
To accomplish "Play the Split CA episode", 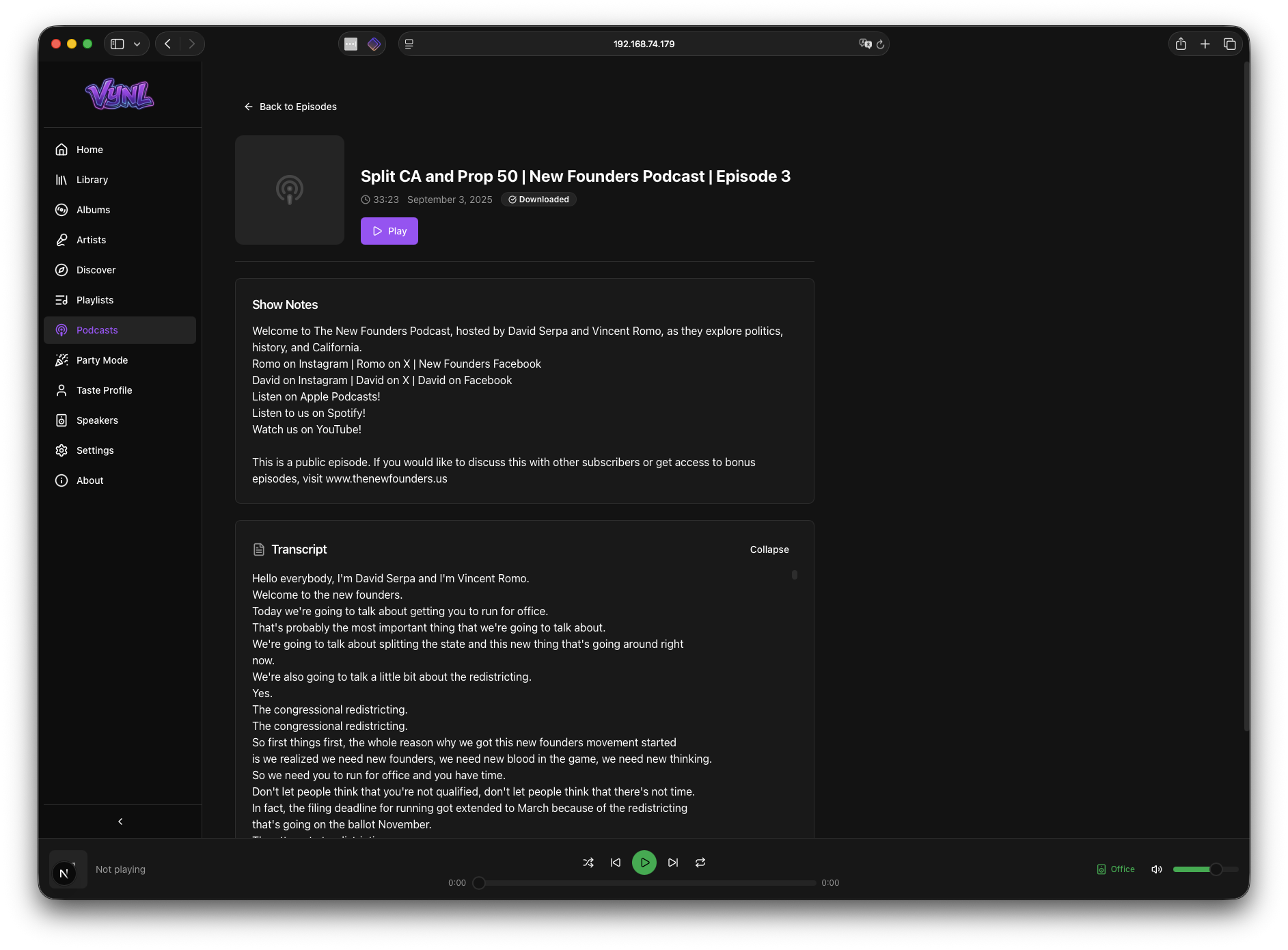I will click(389, 231).
